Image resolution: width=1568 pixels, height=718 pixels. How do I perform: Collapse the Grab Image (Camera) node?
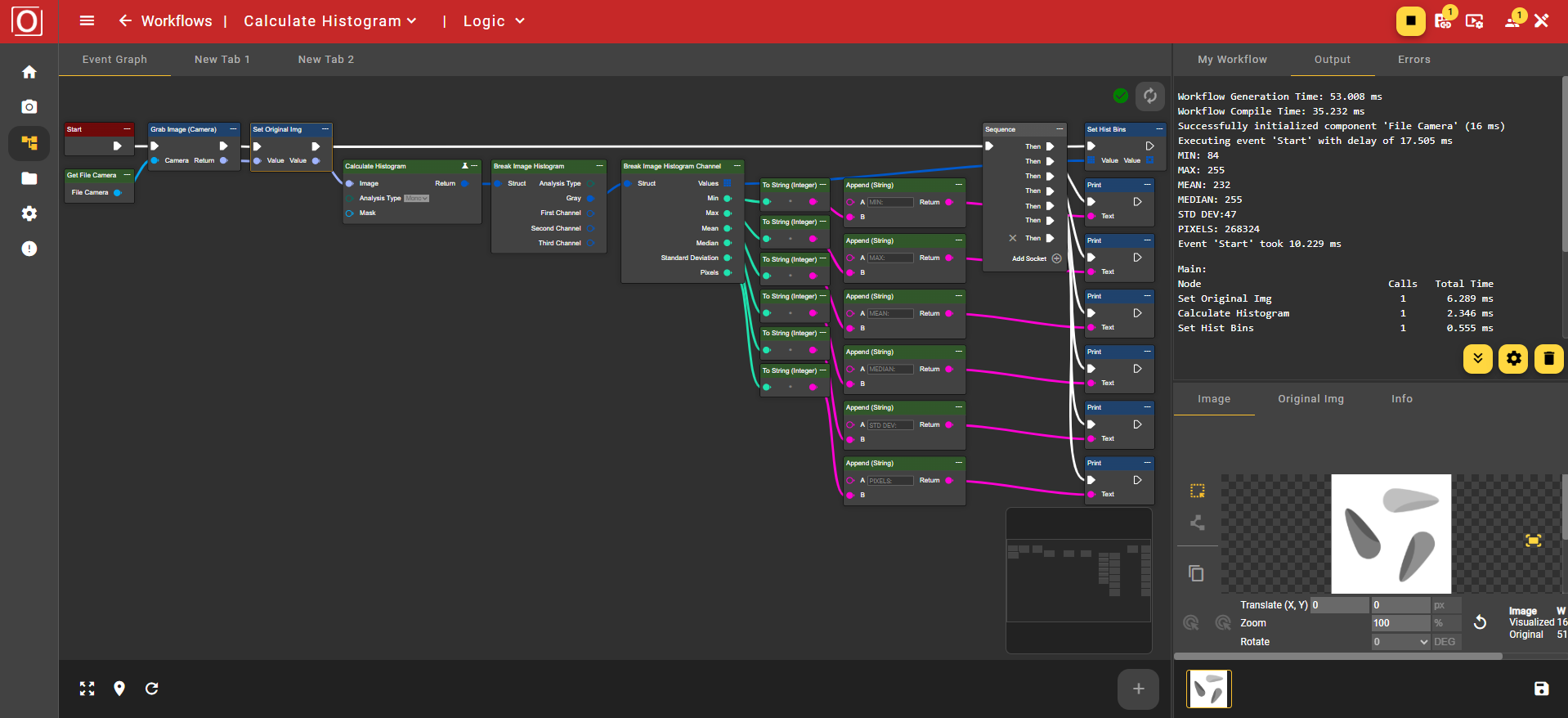tap(233, 129)
